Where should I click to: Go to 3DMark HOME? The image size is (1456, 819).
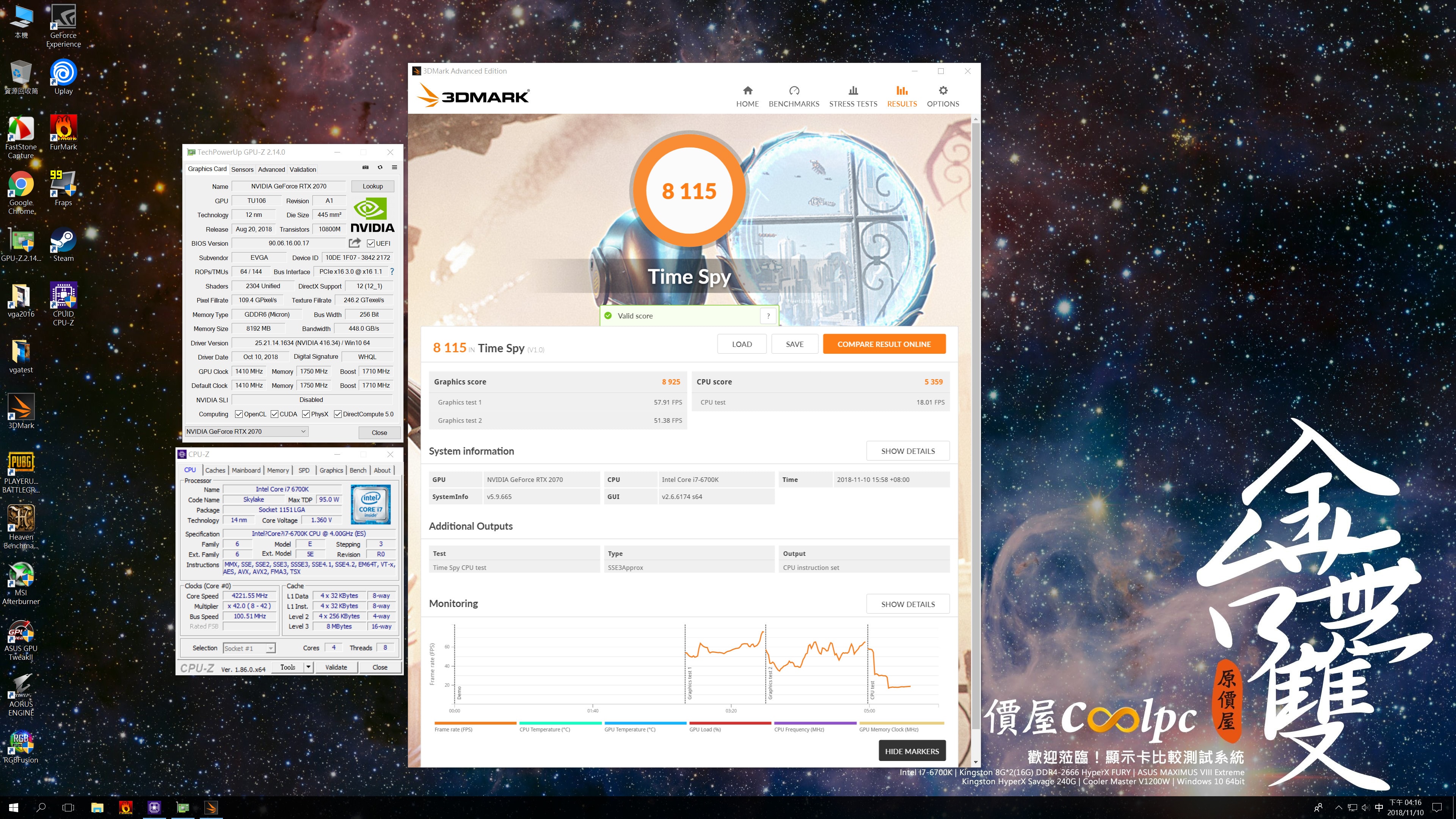pos(747,97)
